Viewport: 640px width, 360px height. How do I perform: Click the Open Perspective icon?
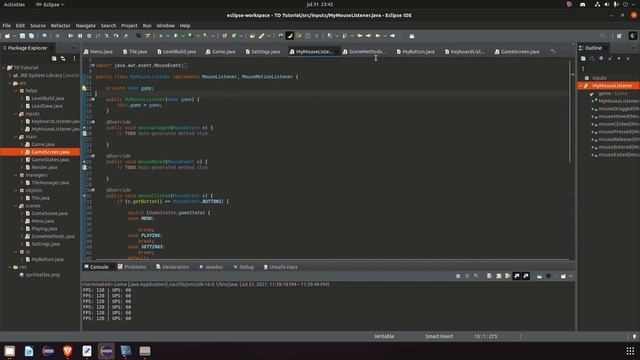coord(619,36)
